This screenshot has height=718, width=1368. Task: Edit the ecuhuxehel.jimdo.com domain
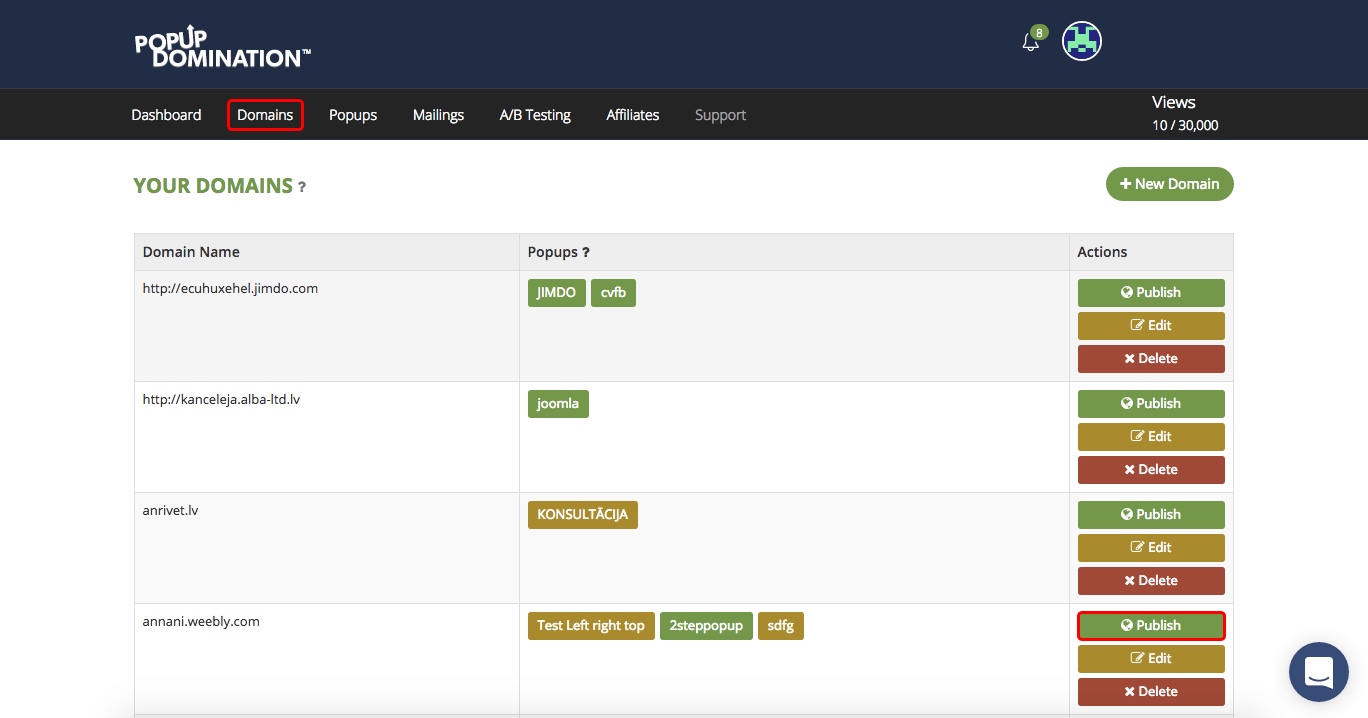pos(1151,325)
